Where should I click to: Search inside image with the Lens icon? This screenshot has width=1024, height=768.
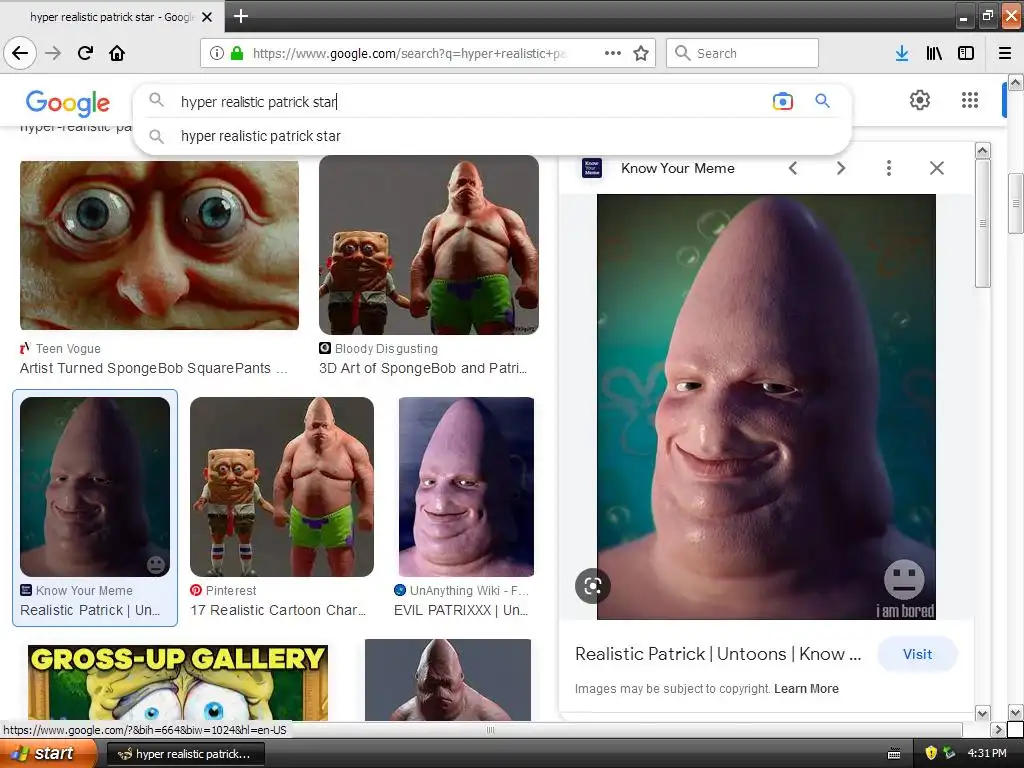point(592,586)
